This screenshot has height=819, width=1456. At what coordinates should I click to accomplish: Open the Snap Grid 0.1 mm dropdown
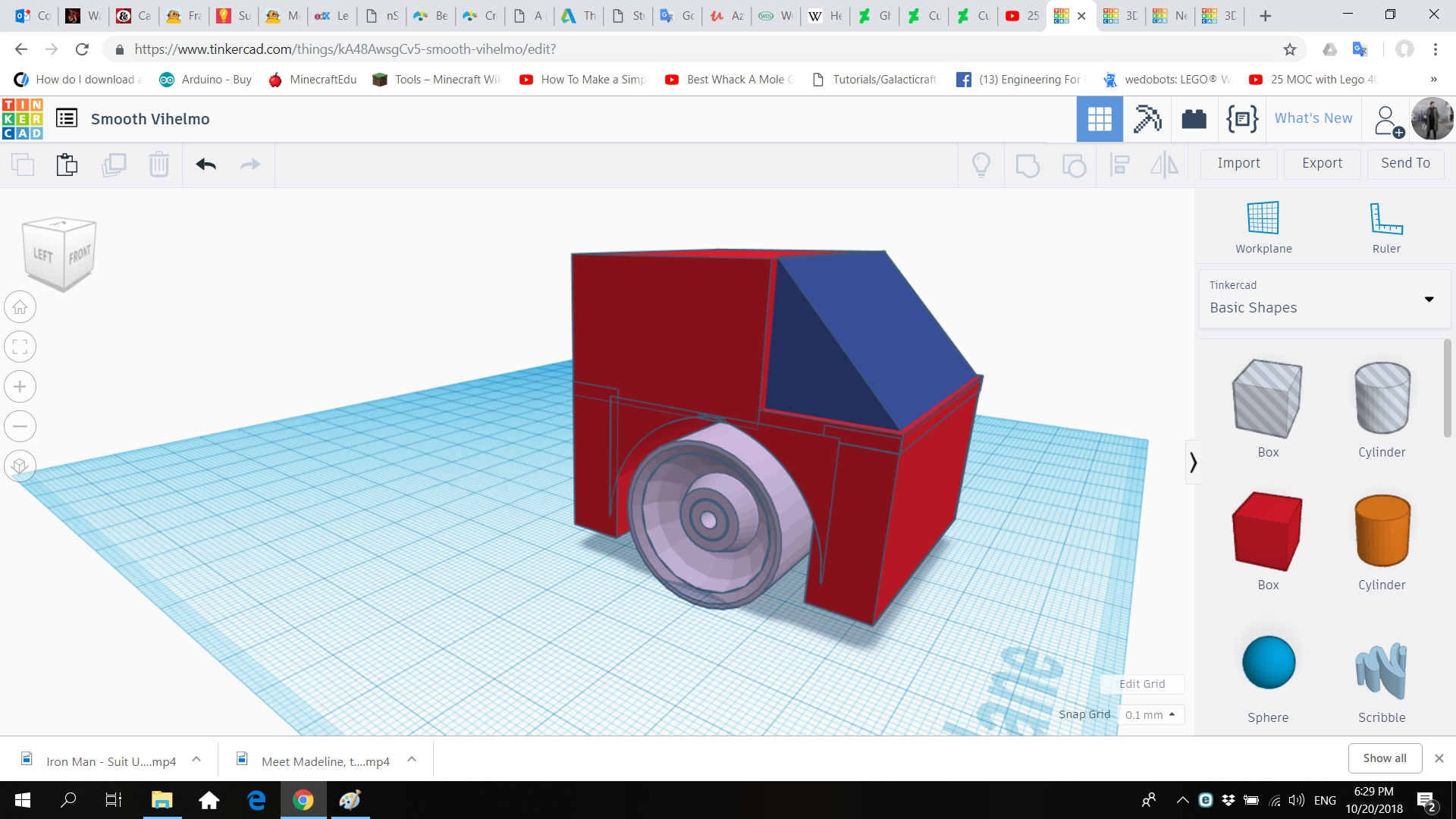(1150, 715)
